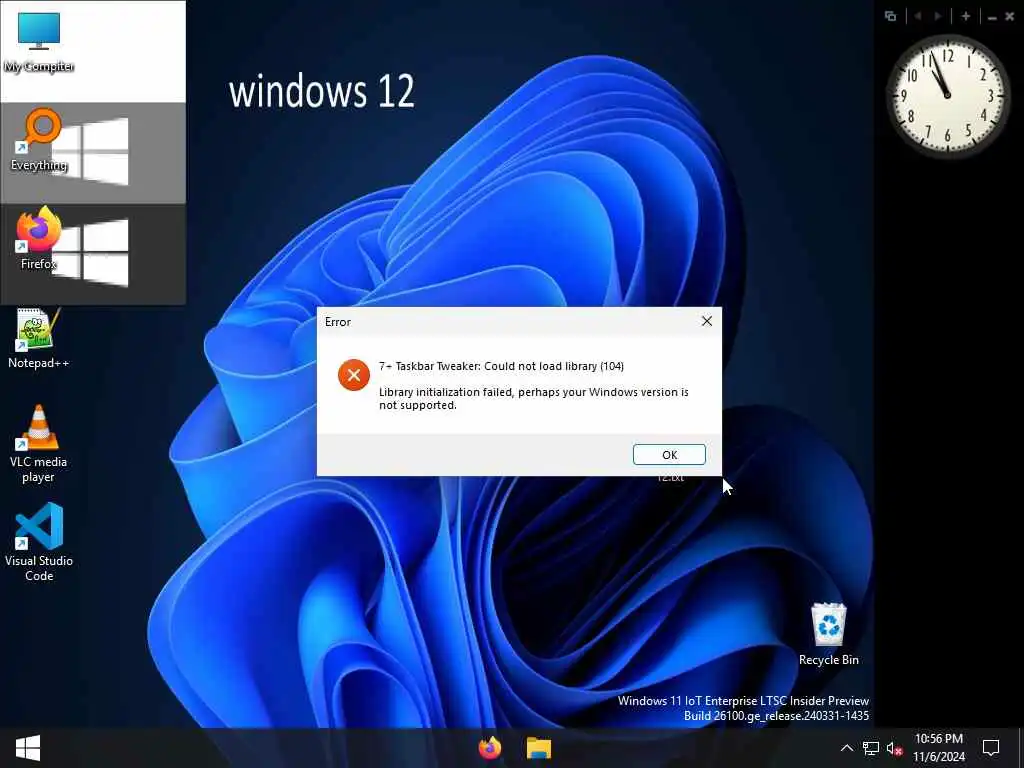Click the error message title text

501,366
